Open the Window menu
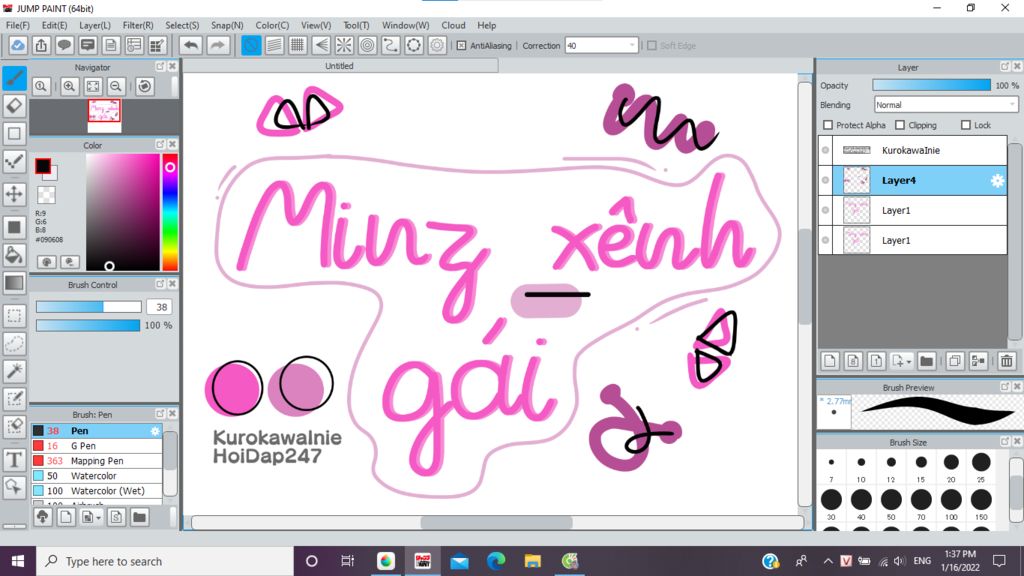The image size is (1024, 576). point(405,25)
